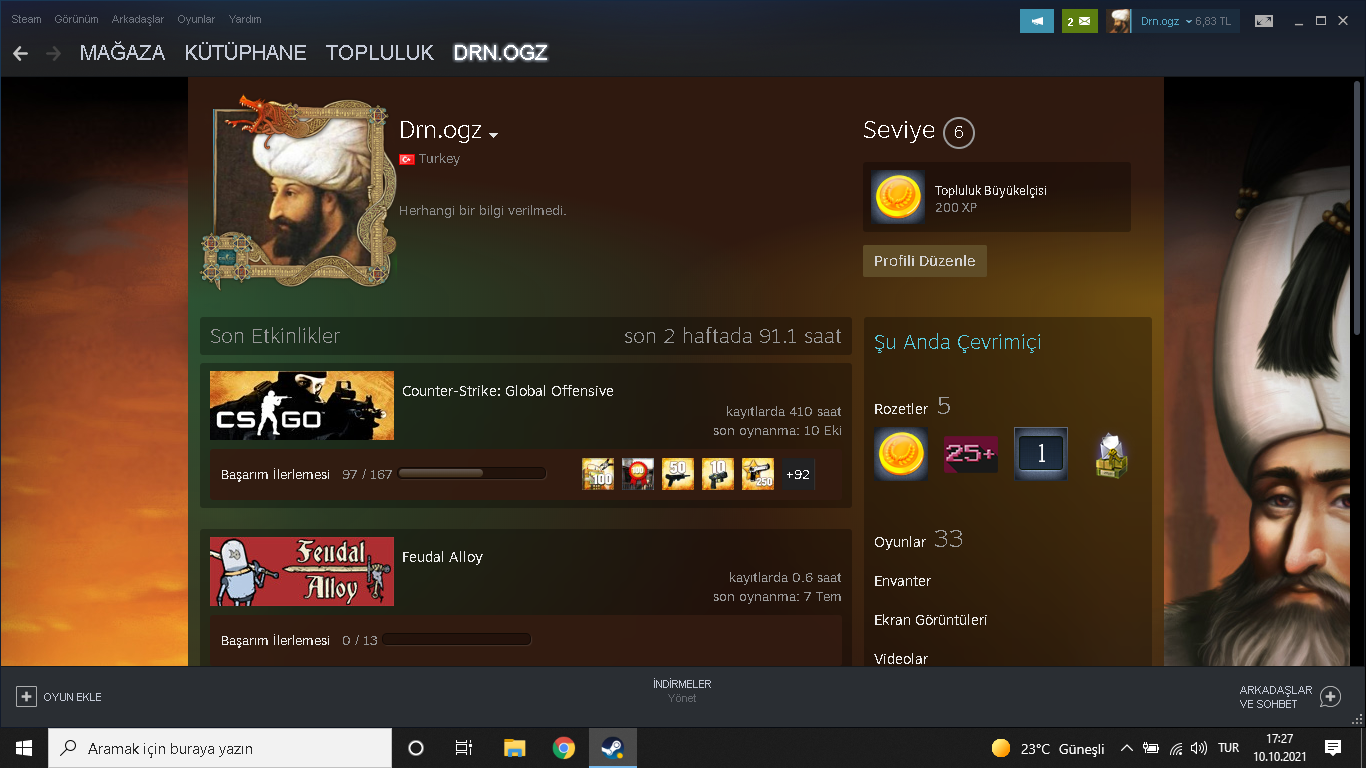Image resolution: width=1366 pixels, height=768 pixels.
Task: Click the small avatar in the title bar
Action: pyautogui.click(x=1119, y=21)
